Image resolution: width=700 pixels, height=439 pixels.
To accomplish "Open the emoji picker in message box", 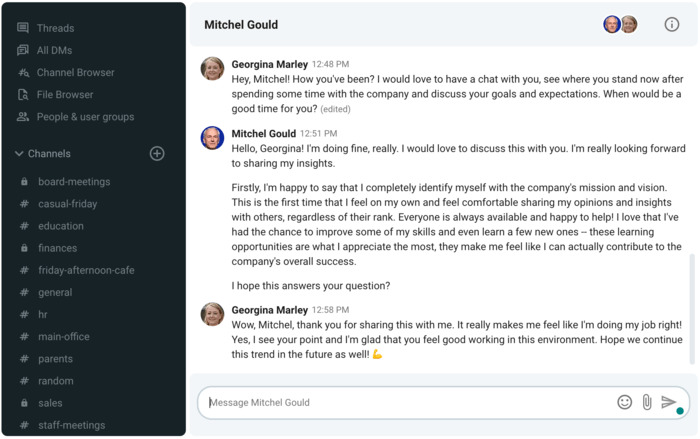I will (x=624, y=402).
